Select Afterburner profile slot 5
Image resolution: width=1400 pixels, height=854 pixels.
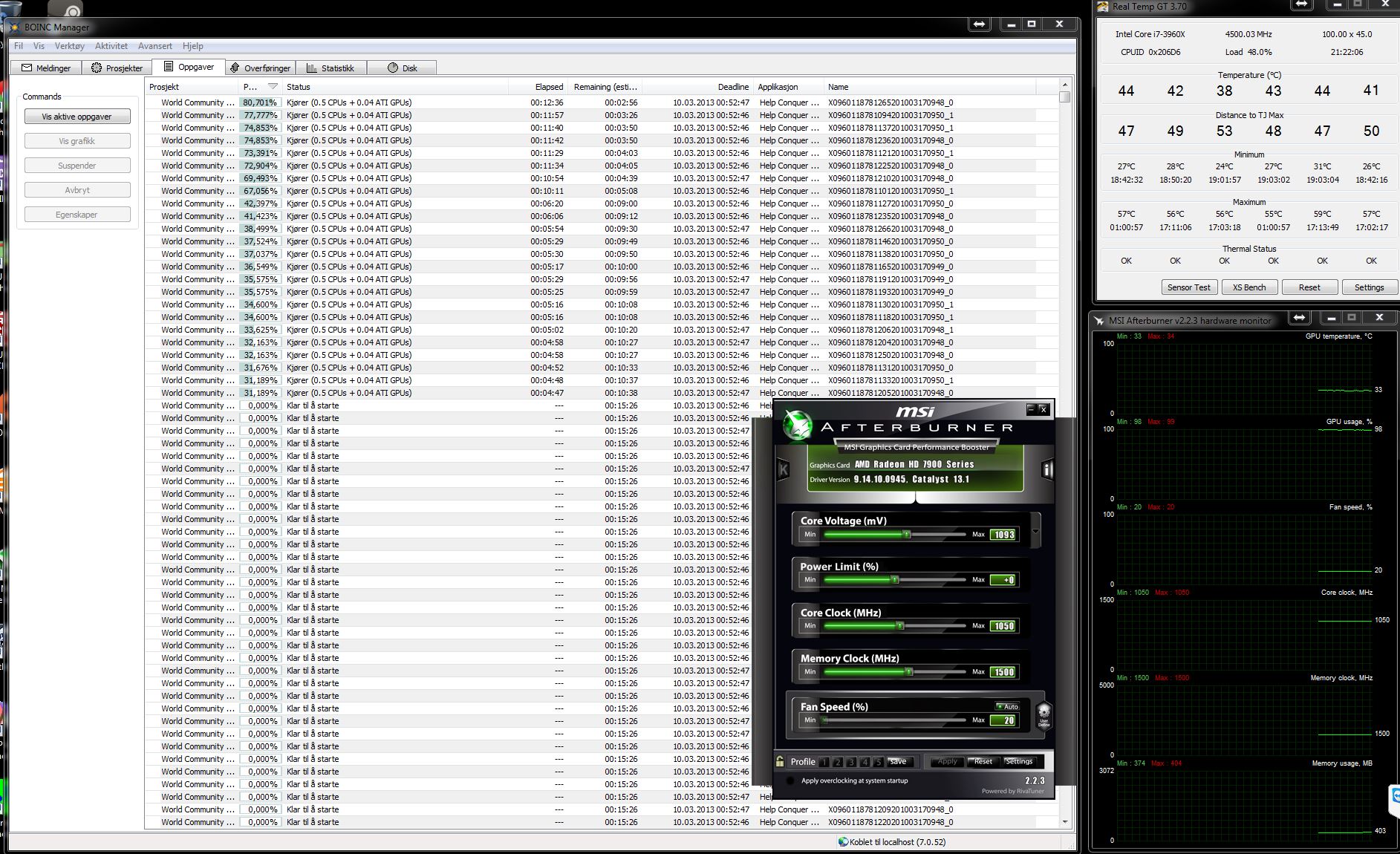pyautogui.click(x=878, y=762)
